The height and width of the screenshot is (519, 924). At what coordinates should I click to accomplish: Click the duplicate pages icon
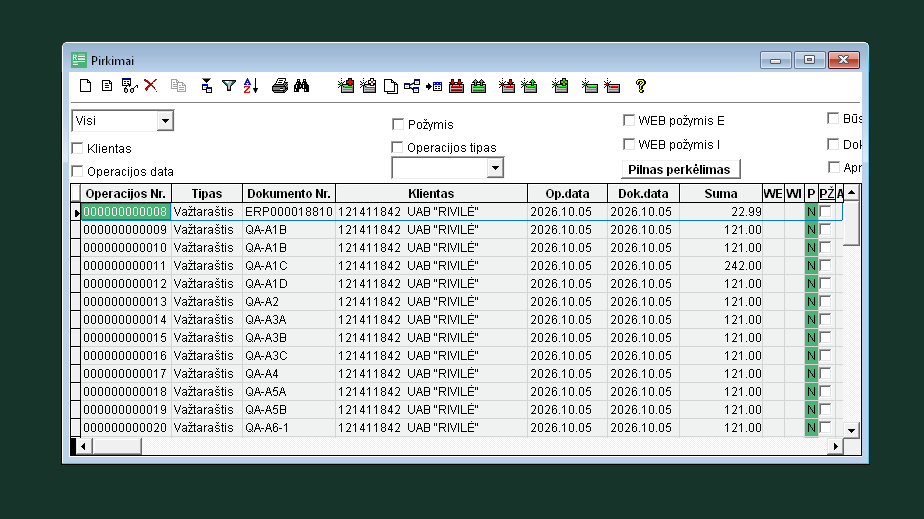390,87
